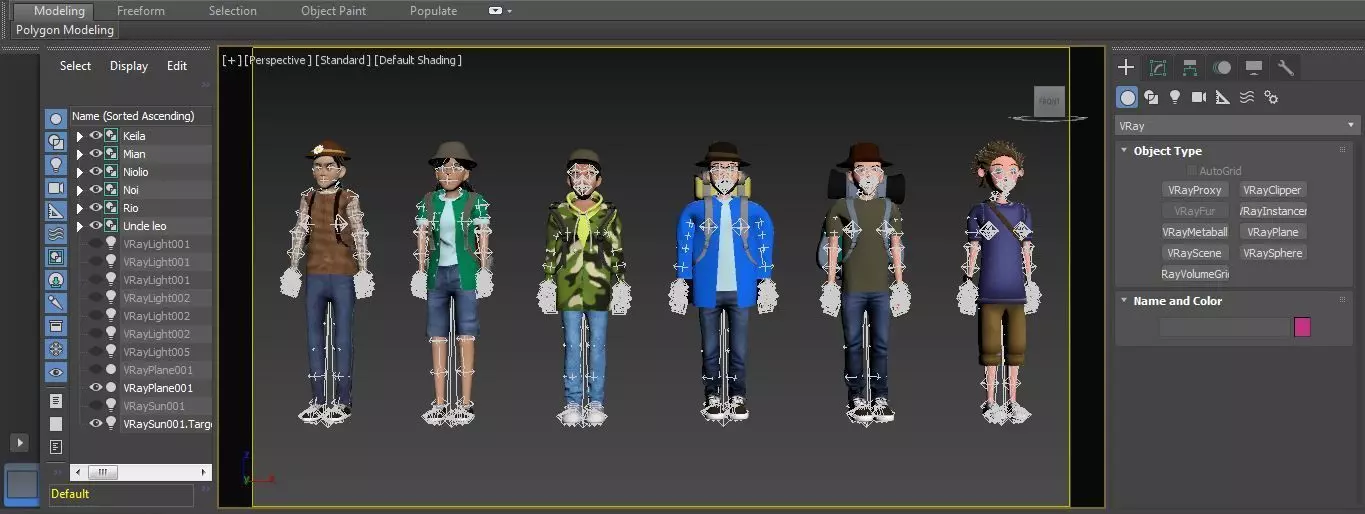Click the VRayMetaball button
Screen dimensions: 1365x514
click(1195, 232)
